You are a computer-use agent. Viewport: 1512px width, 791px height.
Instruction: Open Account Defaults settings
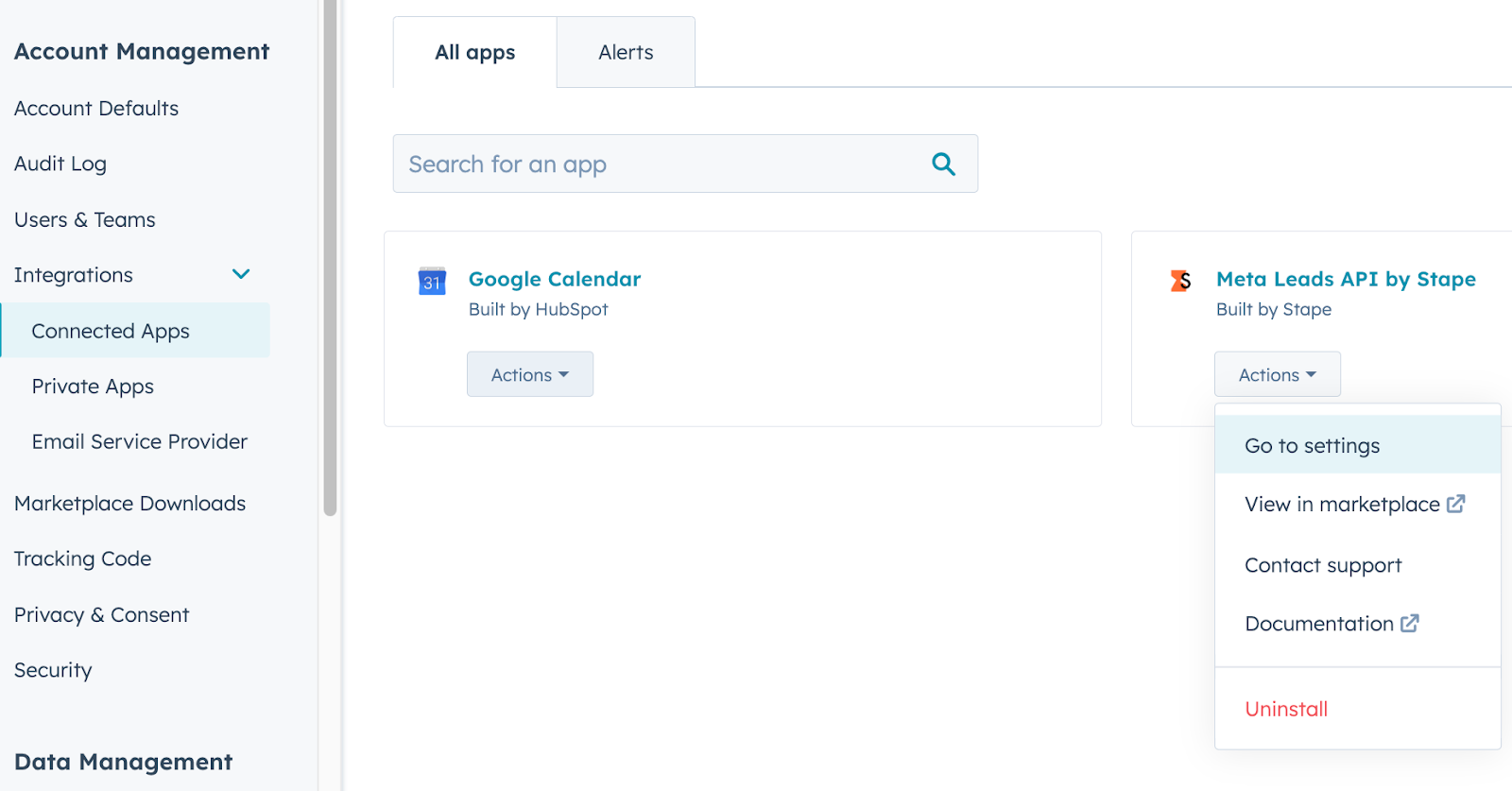(96, 109)
